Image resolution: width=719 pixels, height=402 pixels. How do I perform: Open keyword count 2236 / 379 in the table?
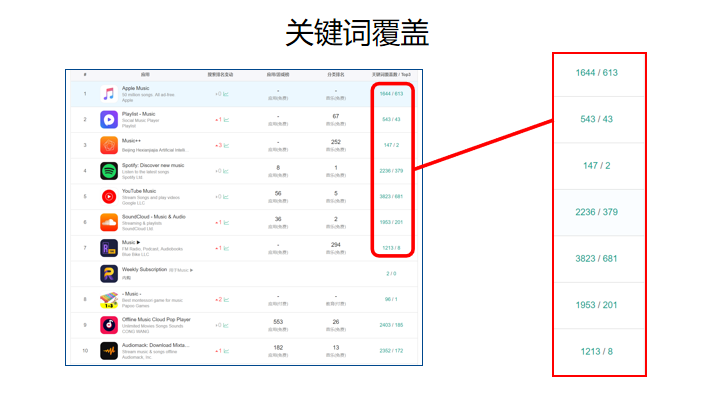click(391, 171)
